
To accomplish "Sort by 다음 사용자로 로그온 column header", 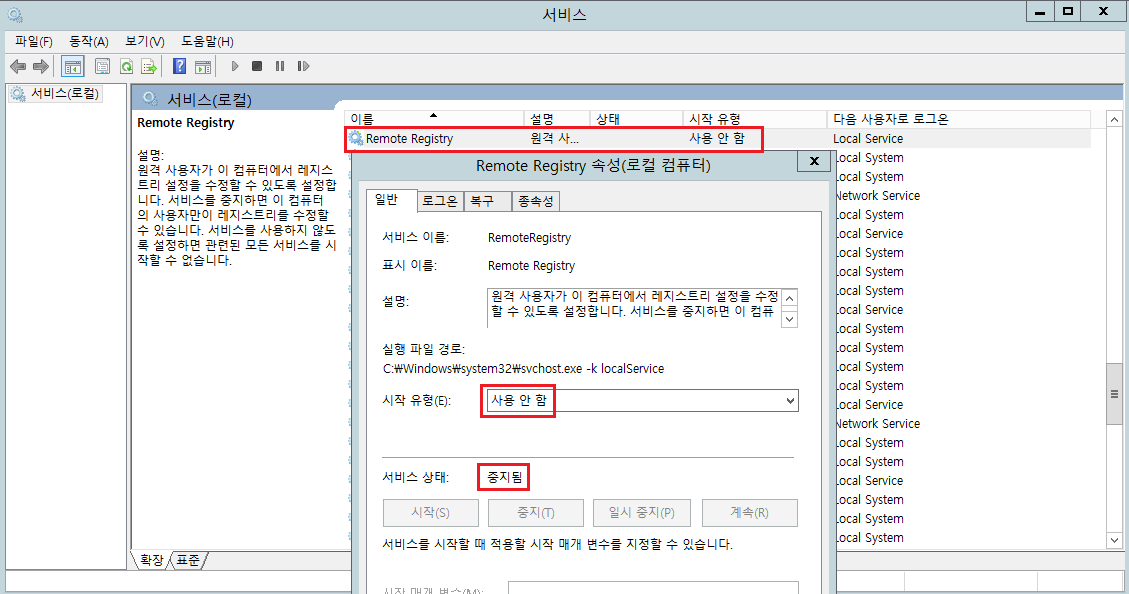I will click(959, 119).
